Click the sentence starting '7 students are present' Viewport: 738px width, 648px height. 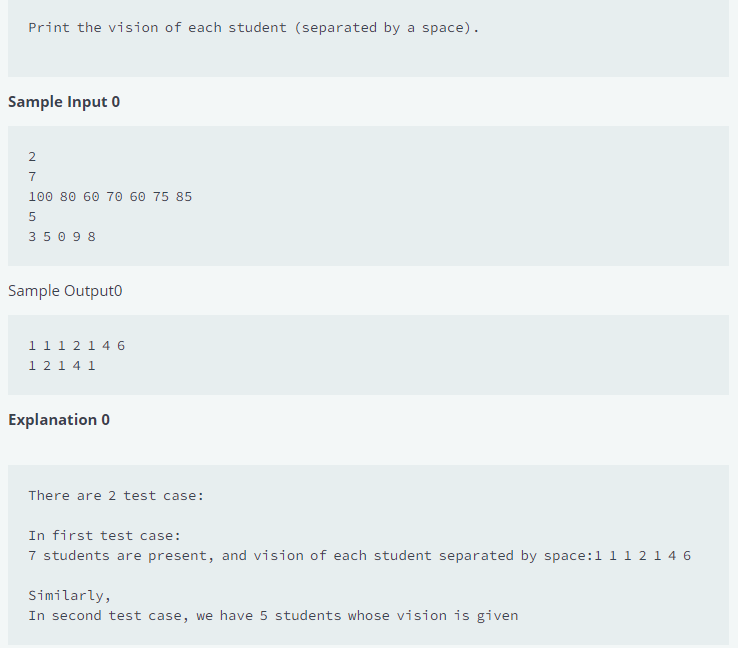[360, 556]
